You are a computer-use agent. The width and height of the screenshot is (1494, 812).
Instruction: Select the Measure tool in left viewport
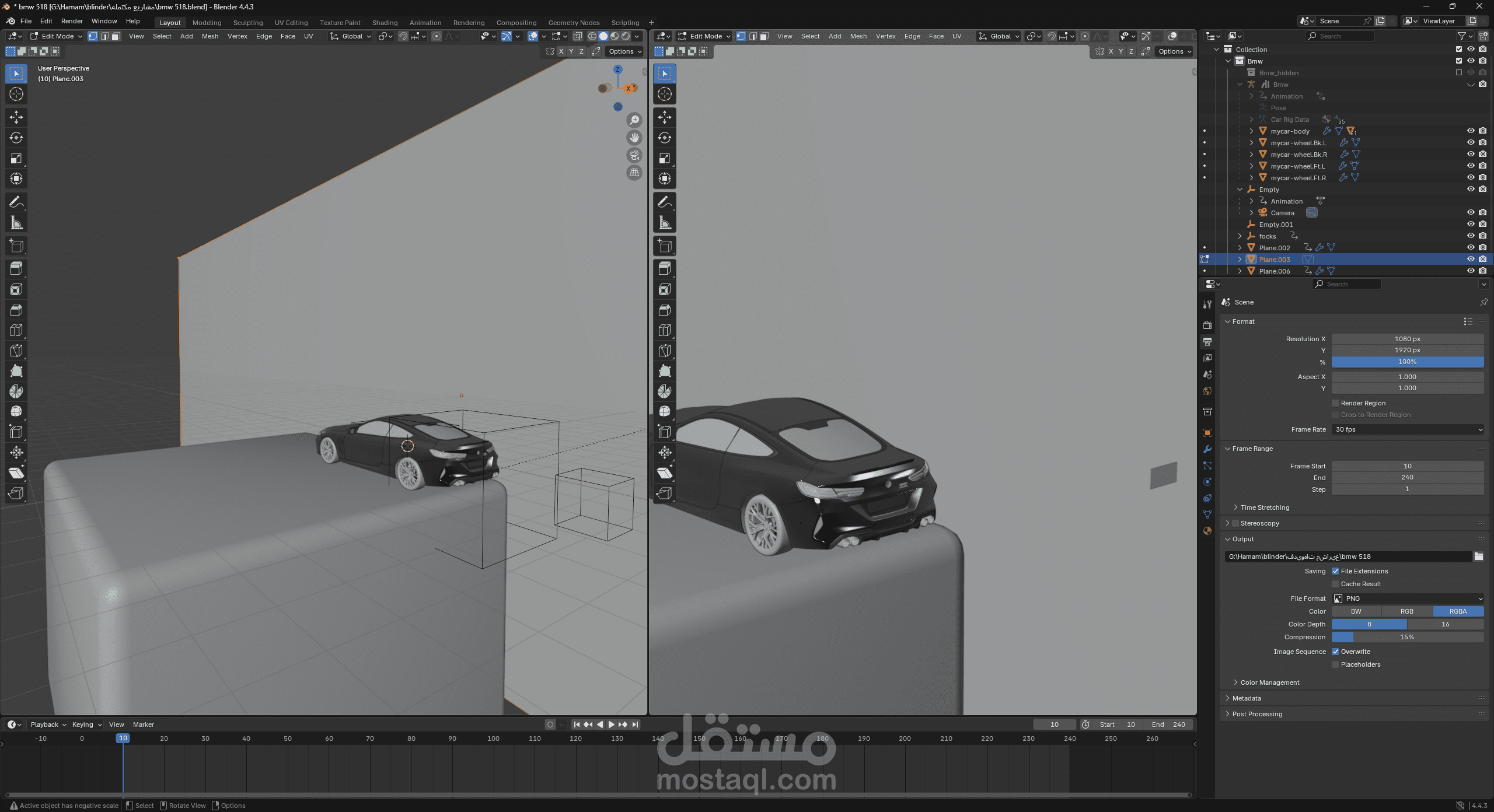16,222
